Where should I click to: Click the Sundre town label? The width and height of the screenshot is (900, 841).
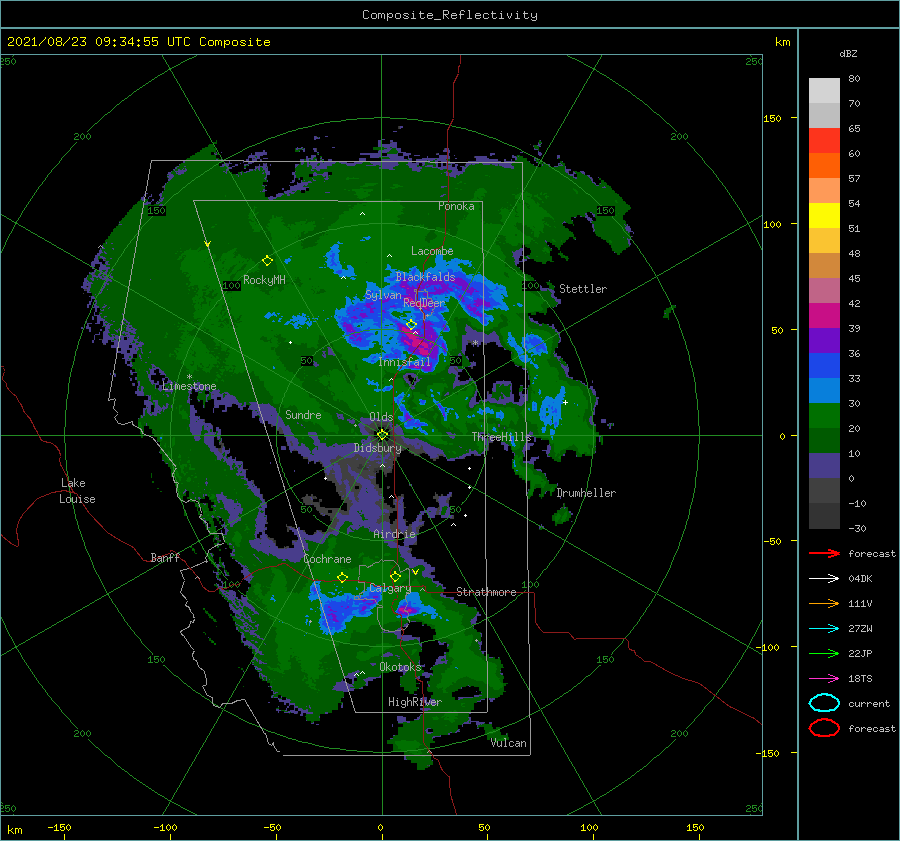303,414
